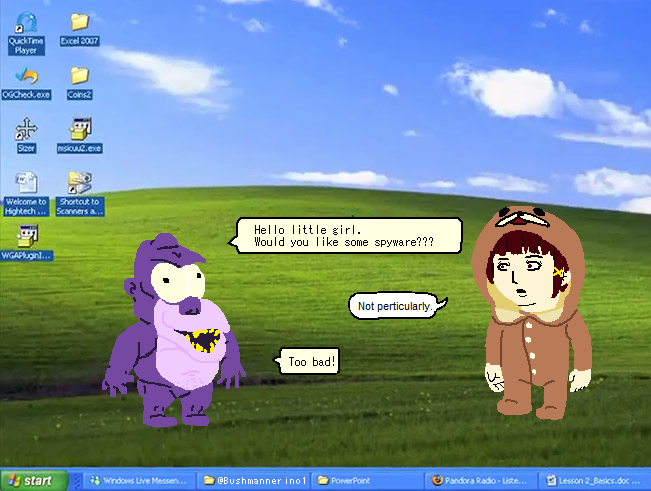651x491 pixels.
Task: Switch to Windows Live Messenger taskbar button
Action: (139, 481)
